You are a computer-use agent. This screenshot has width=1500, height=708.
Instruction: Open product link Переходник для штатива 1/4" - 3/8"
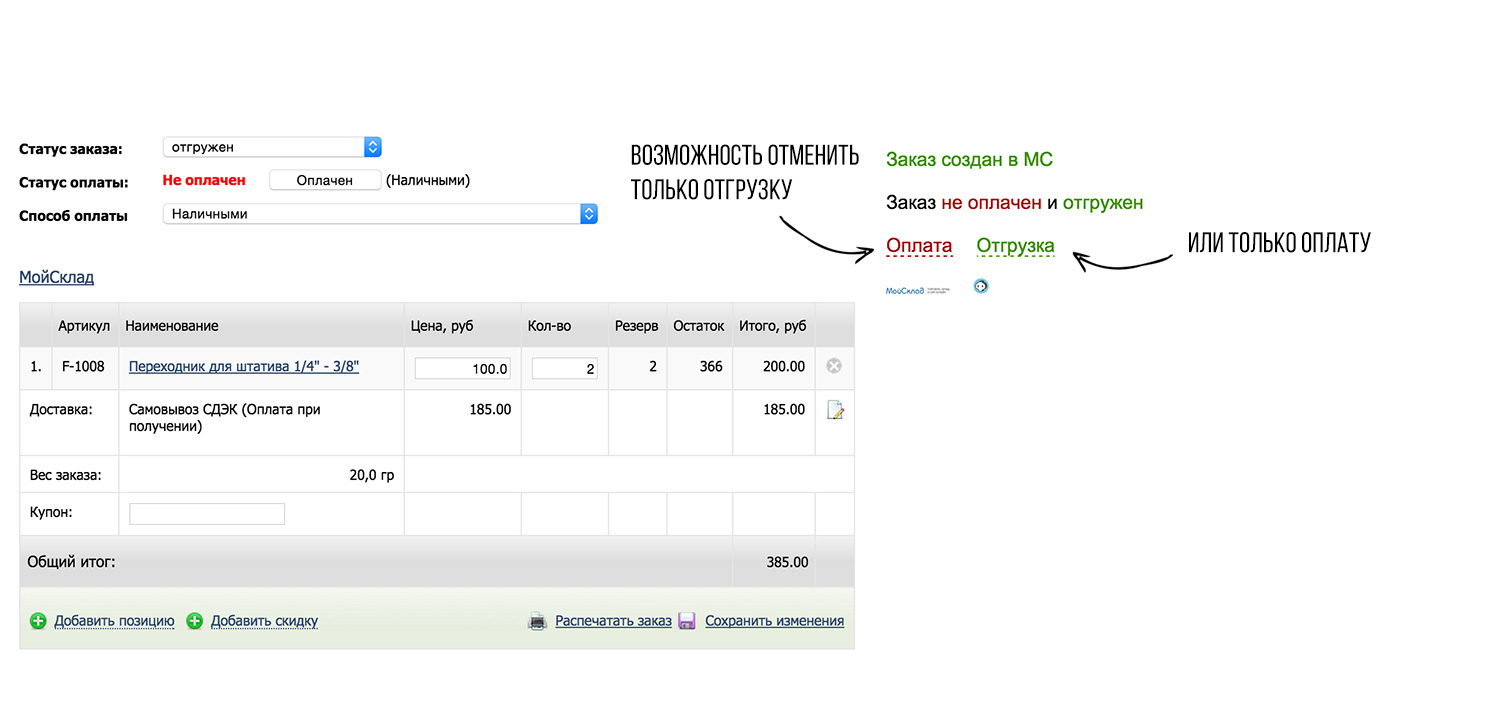(x=244, y=367)
